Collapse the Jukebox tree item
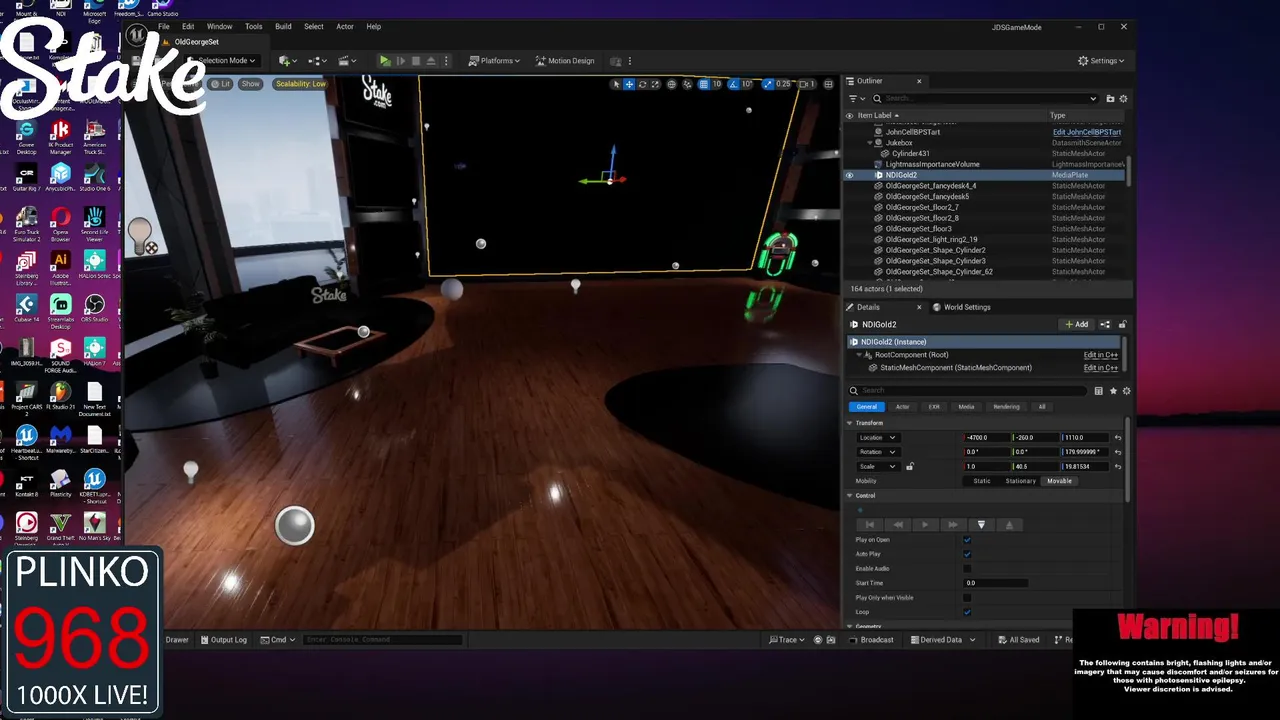Screen dimensions: 1280x720 pos(870,143)
